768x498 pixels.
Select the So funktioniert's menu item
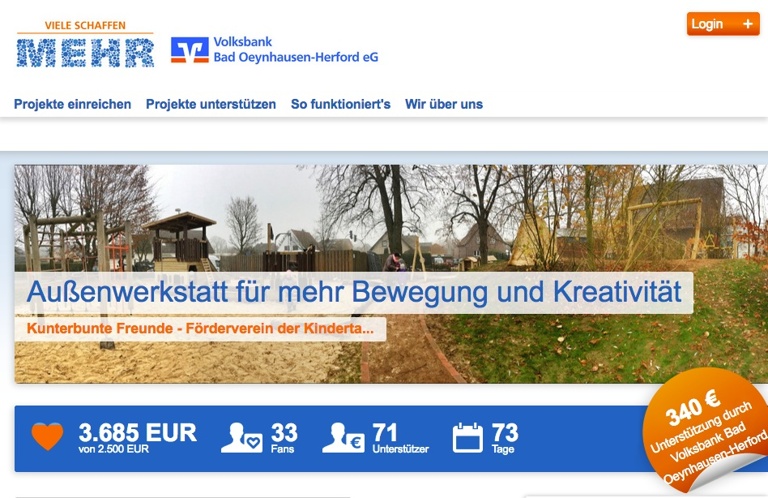pyautogui.click(x=340, y=104)
